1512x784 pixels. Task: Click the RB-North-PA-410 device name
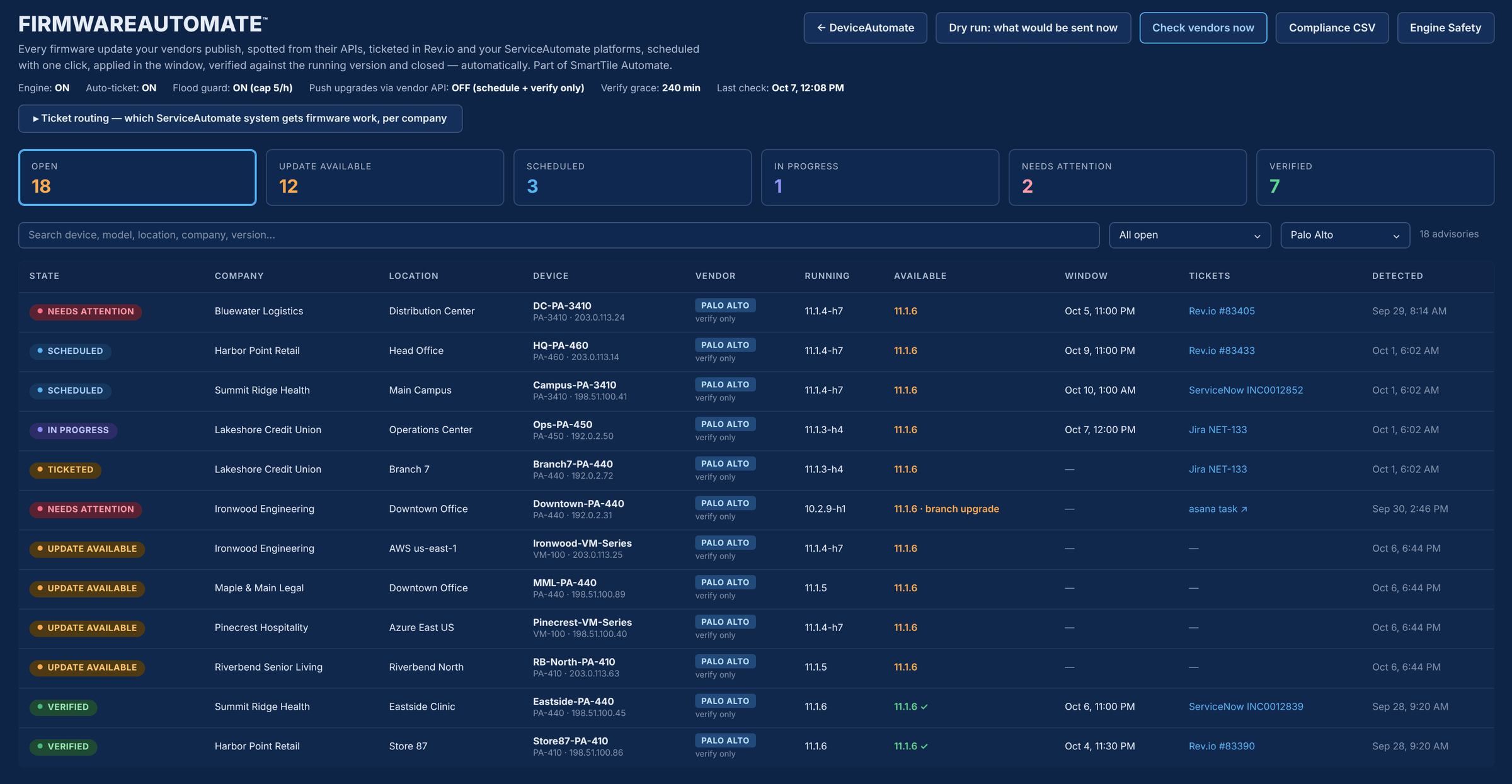[x=574, y=662]
